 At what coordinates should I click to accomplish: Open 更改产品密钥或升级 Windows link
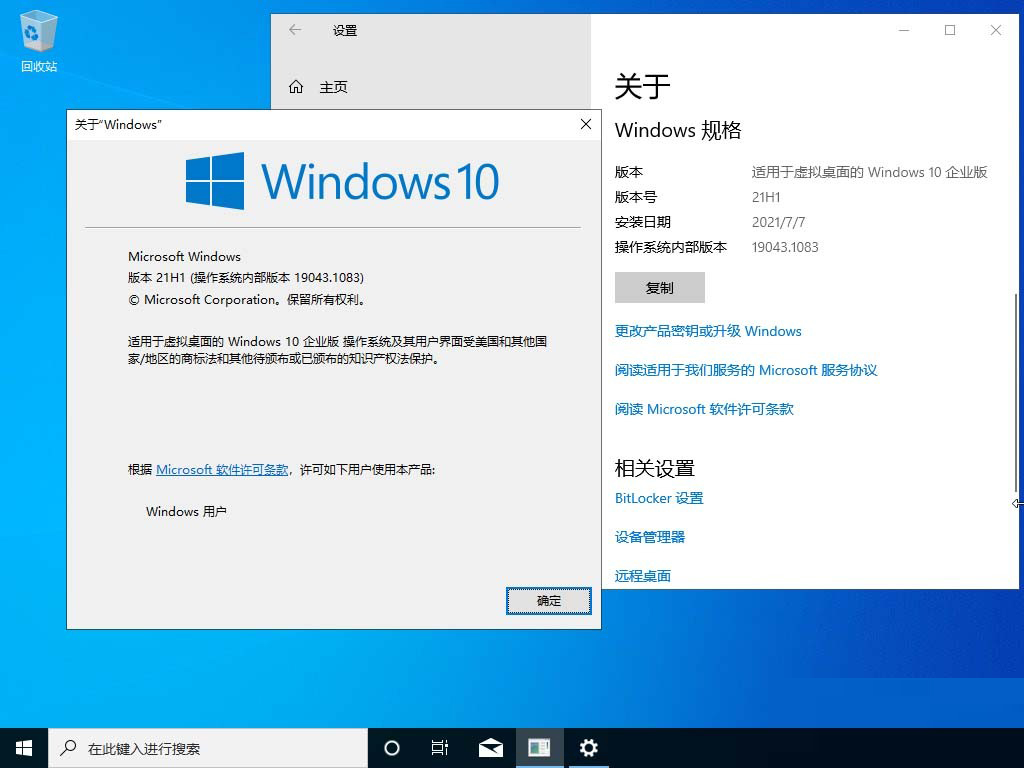(x=708, y=331)
